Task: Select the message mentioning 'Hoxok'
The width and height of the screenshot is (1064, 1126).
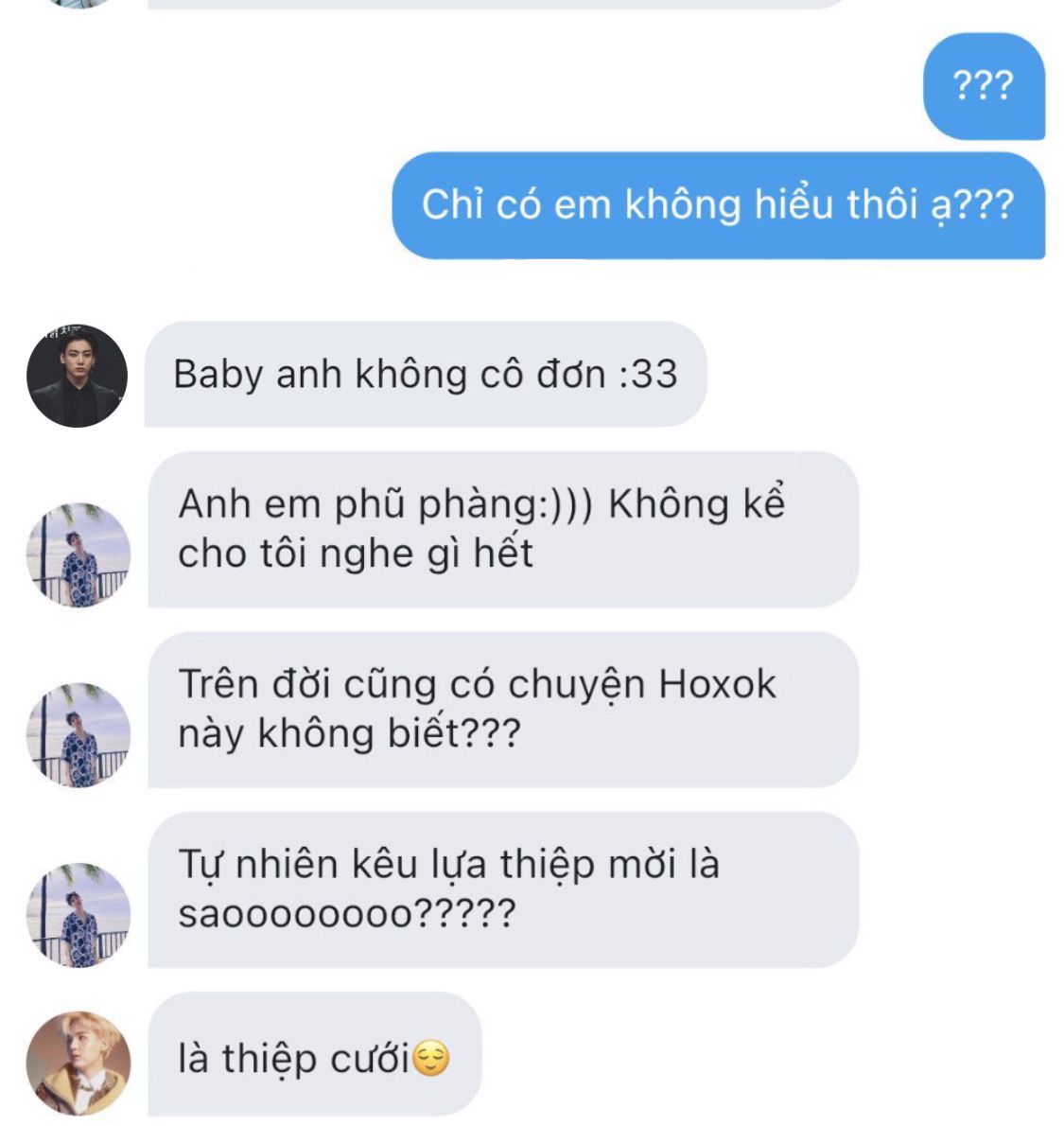Action: coord(503,710)
